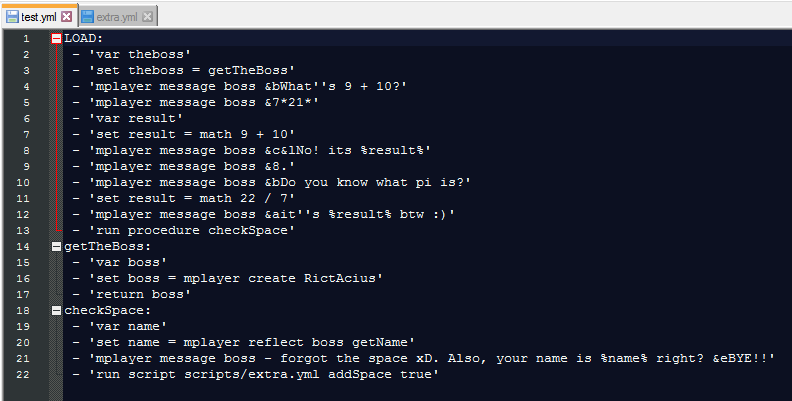Image resolution: width=792 pixels, height=401 pixels.
Task: Collapse the LOAD block fold marker
Action: 57,38
